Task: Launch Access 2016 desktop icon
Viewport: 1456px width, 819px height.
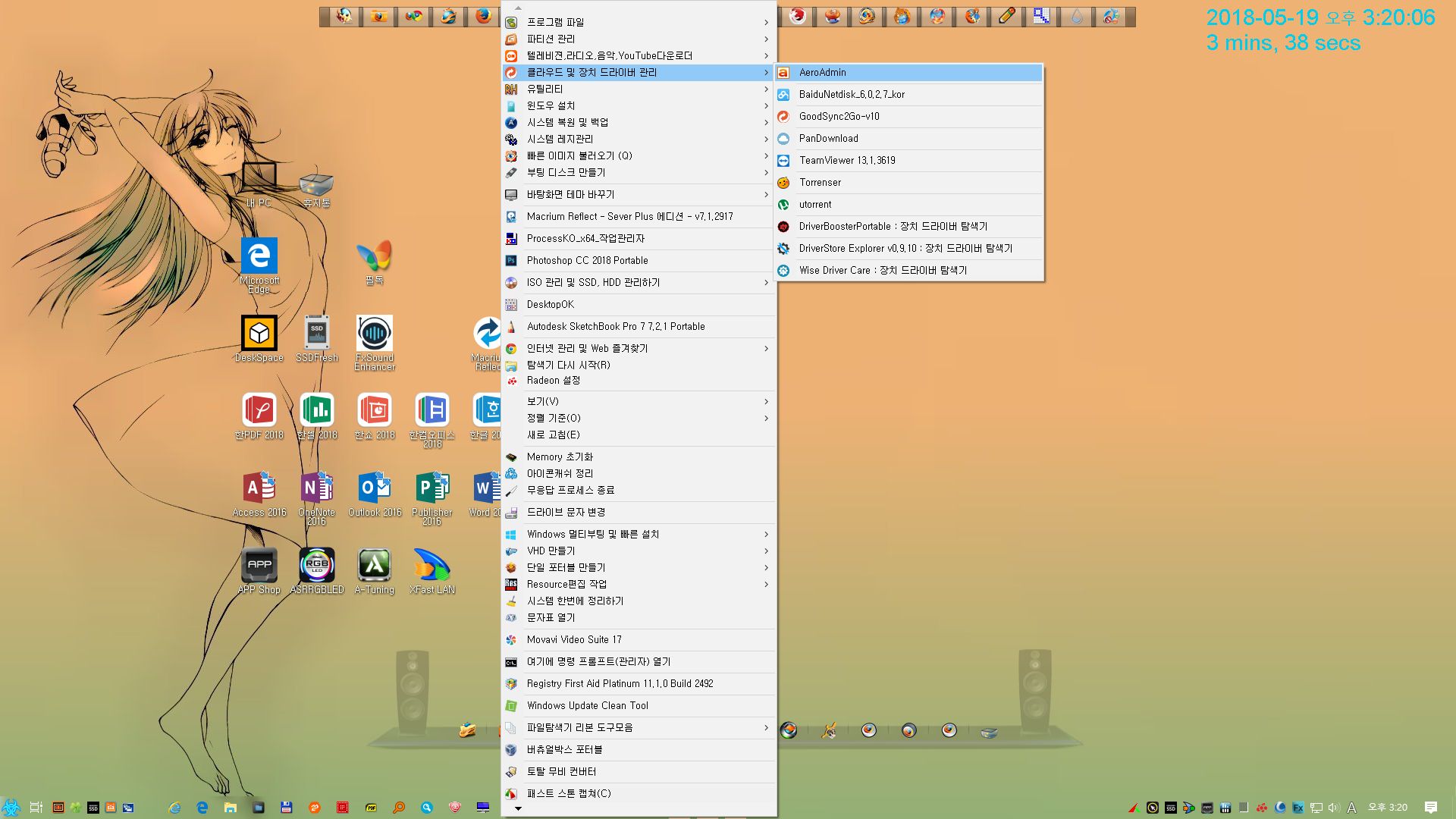Action: pyautogui.click(x=259, y=494)
